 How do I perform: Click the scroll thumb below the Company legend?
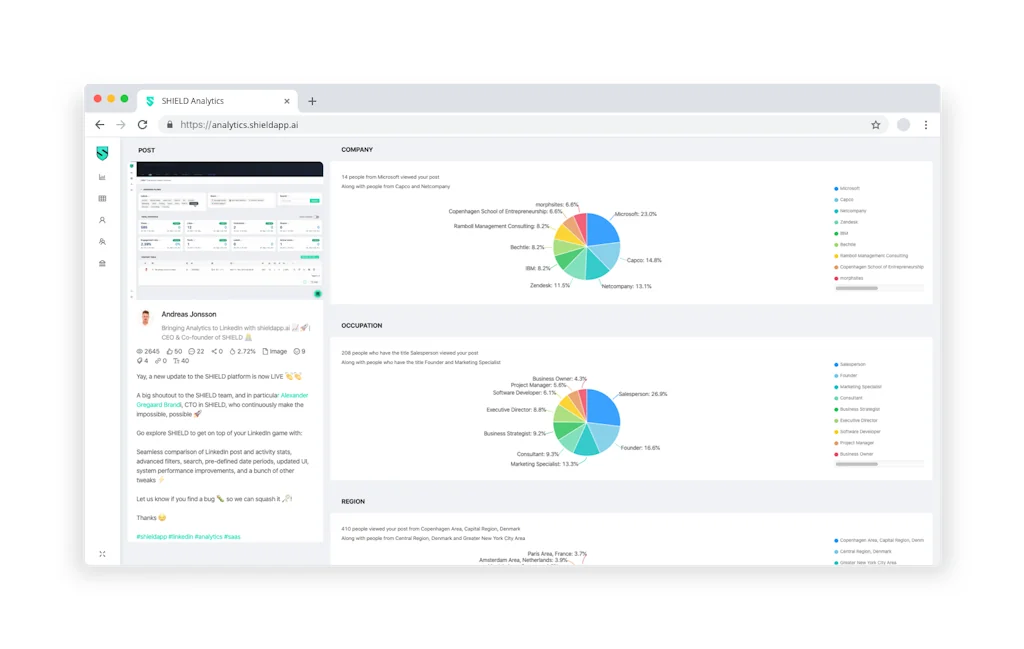(x=855, y=287)
